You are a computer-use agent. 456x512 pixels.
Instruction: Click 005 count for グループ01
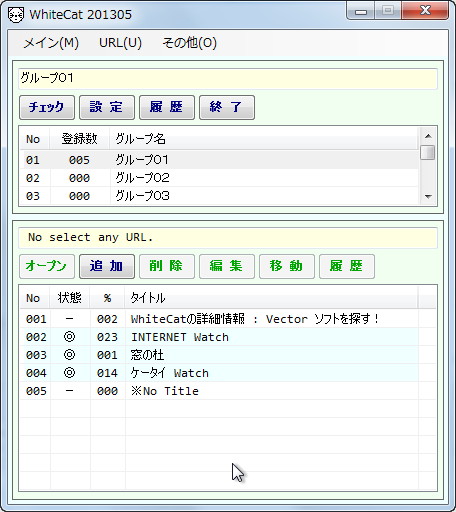(79, 160)
